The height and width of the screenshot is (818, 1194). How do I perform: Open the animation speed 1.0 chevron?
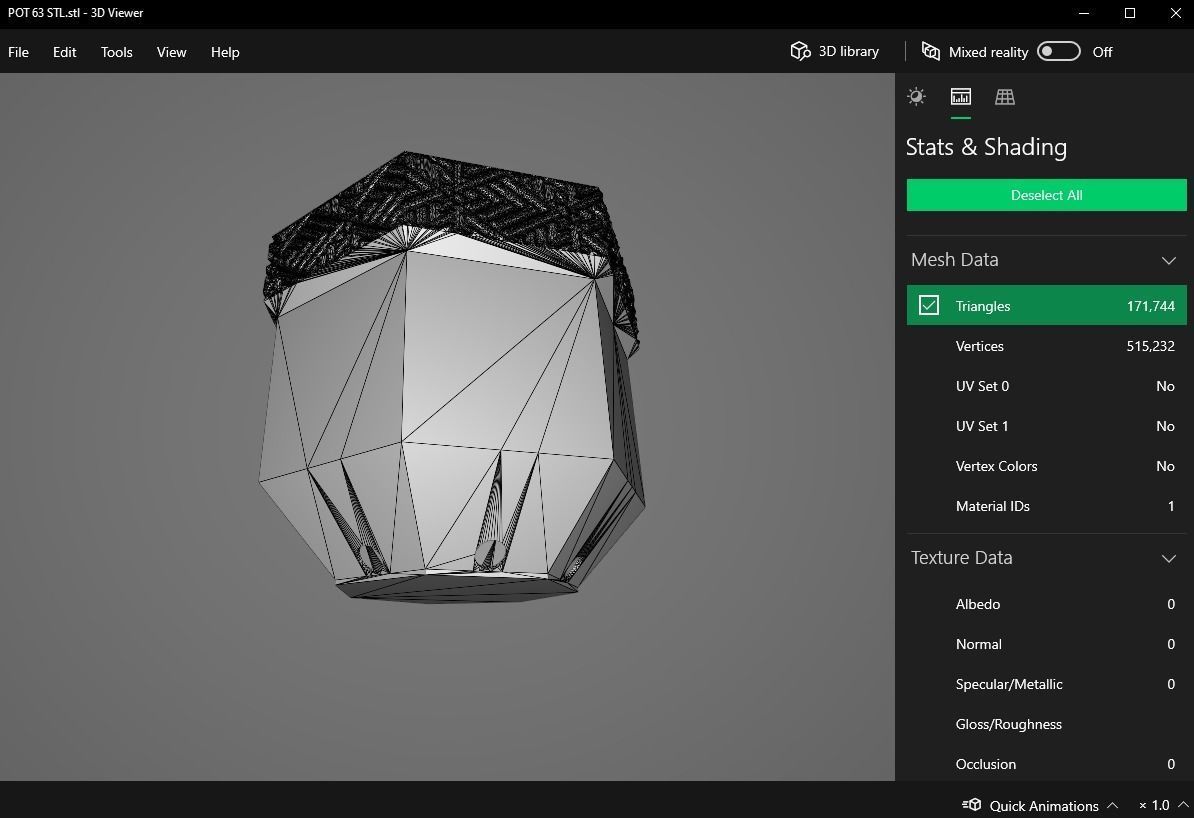(x=1183, y=804)
